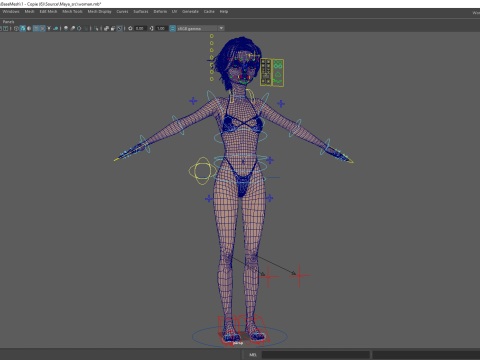Viewport: 480px width, 360px height.
Task: Click the exposure reset icon
Action: pos(130,29)
